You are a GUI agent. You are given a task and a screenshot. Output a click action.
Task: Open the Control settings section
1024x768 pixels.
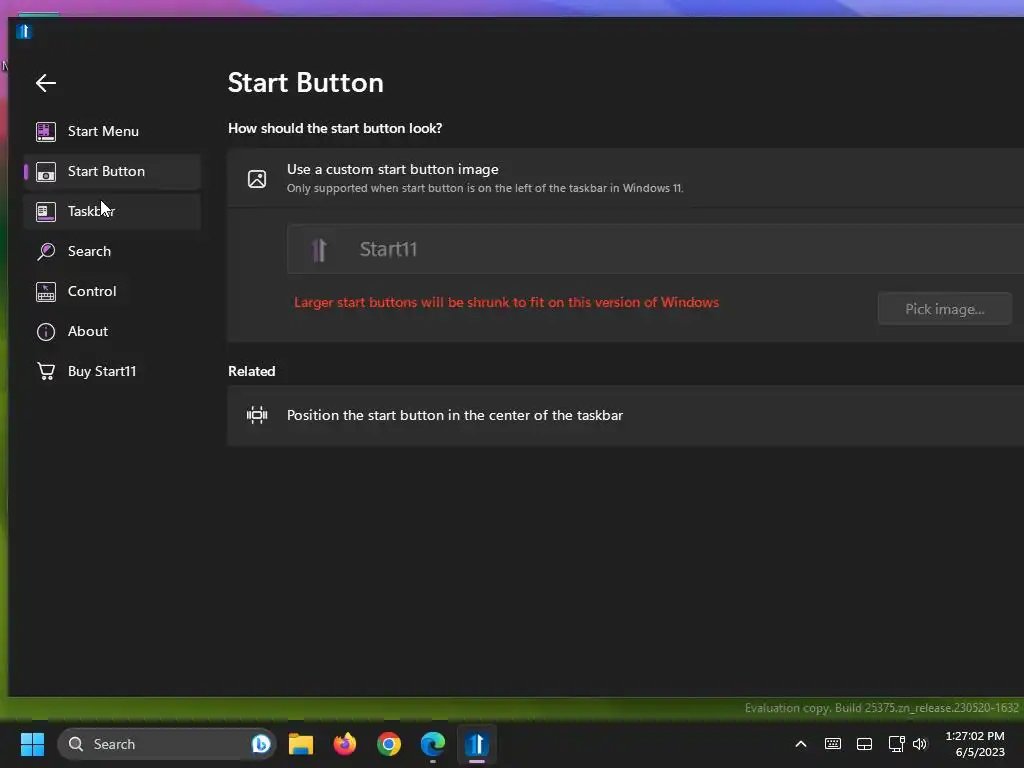click(112, 291)
